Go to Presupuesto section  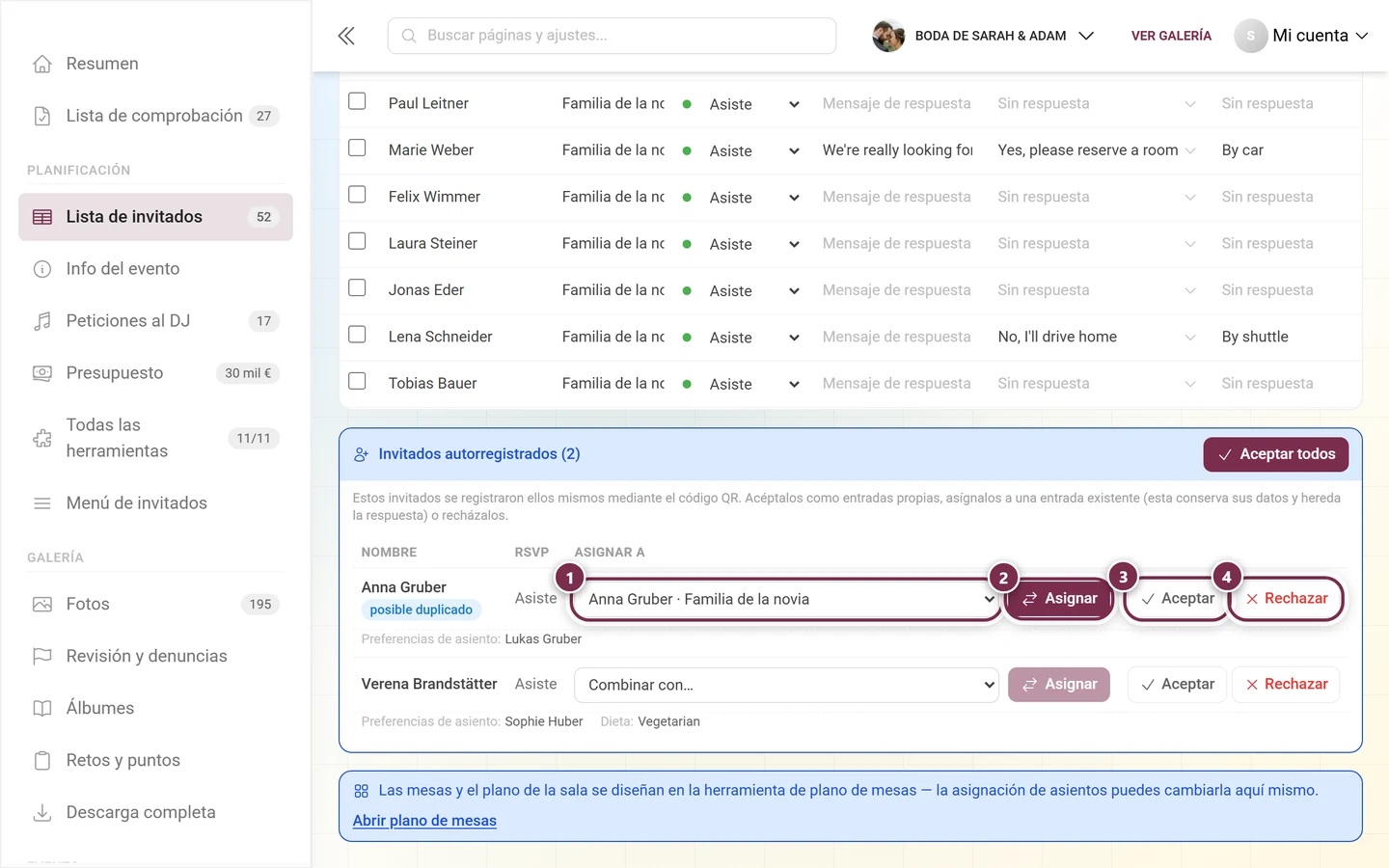[155, 373]
